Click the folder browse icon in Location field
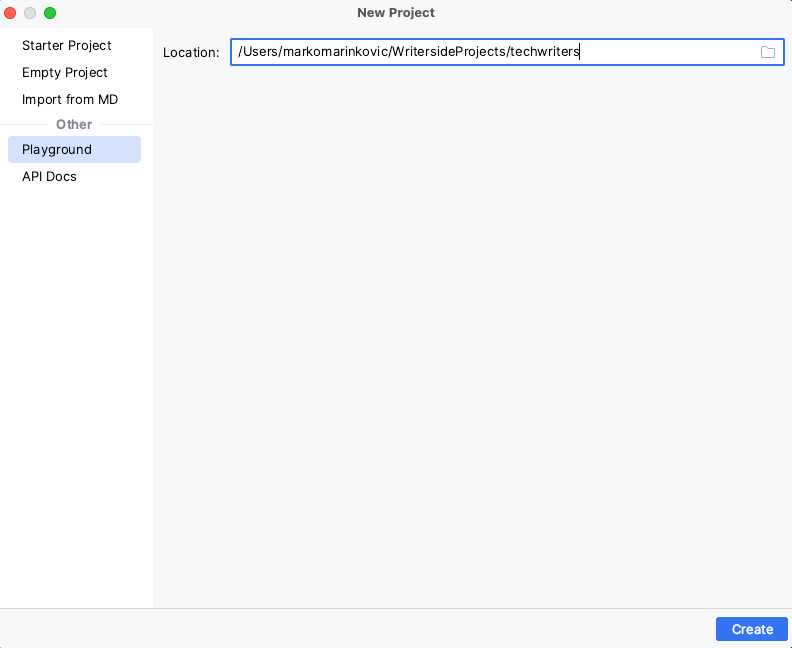The width and height of the screenshot is (792, 648). 768,52
